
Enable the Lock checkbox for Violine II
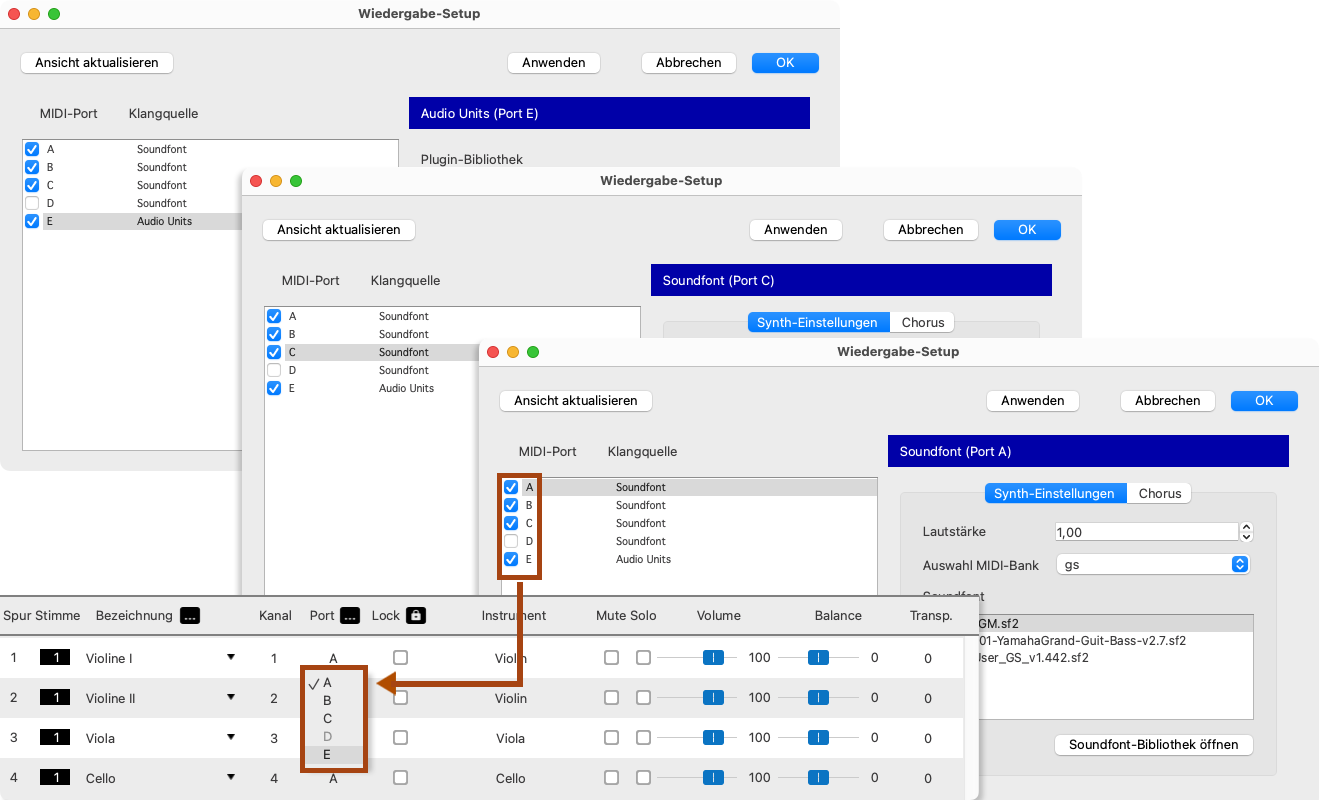[400, 698]
